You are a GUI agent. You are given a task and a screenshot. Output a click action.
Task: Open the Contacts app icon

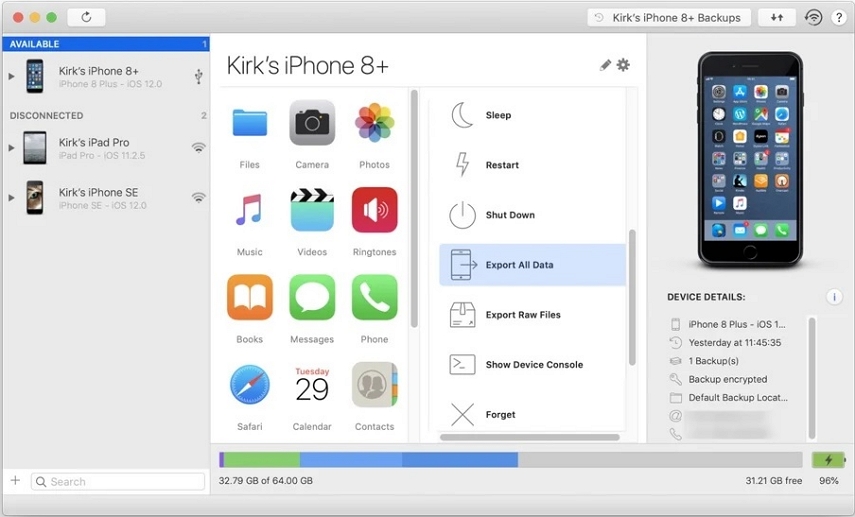375,384
